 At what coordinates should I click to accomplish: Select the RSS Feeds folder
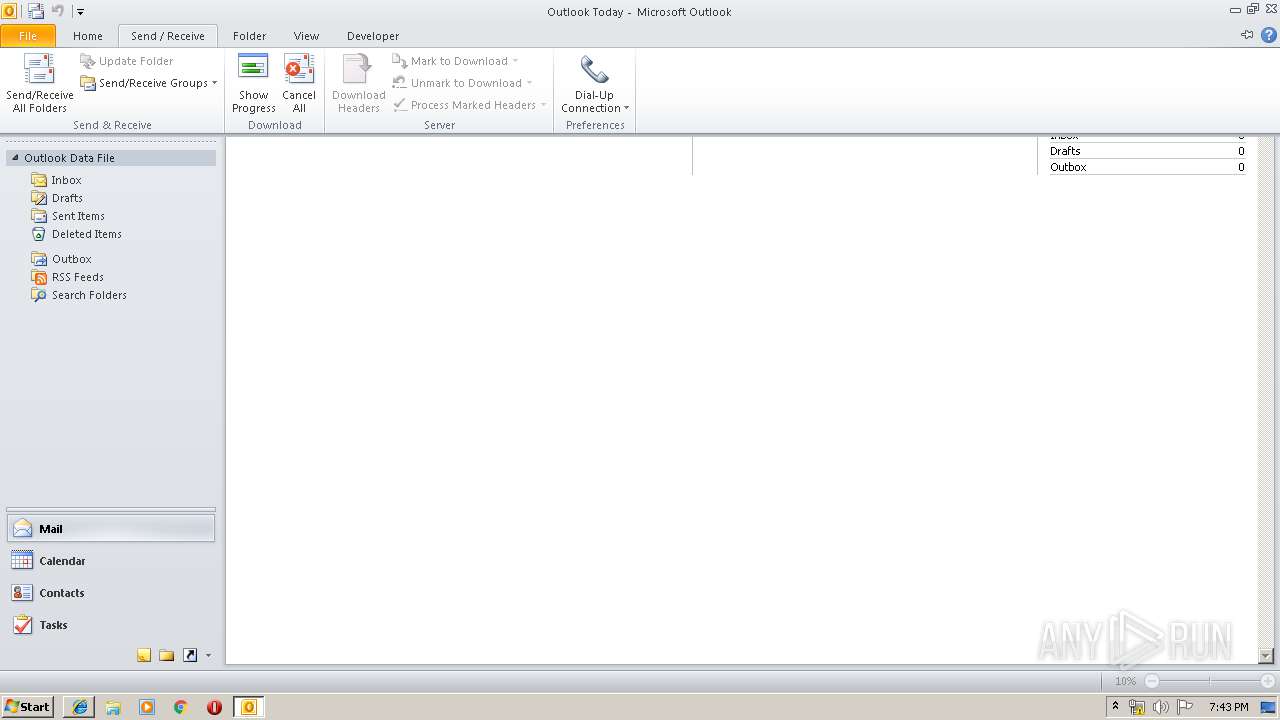[x=78, y=277]
